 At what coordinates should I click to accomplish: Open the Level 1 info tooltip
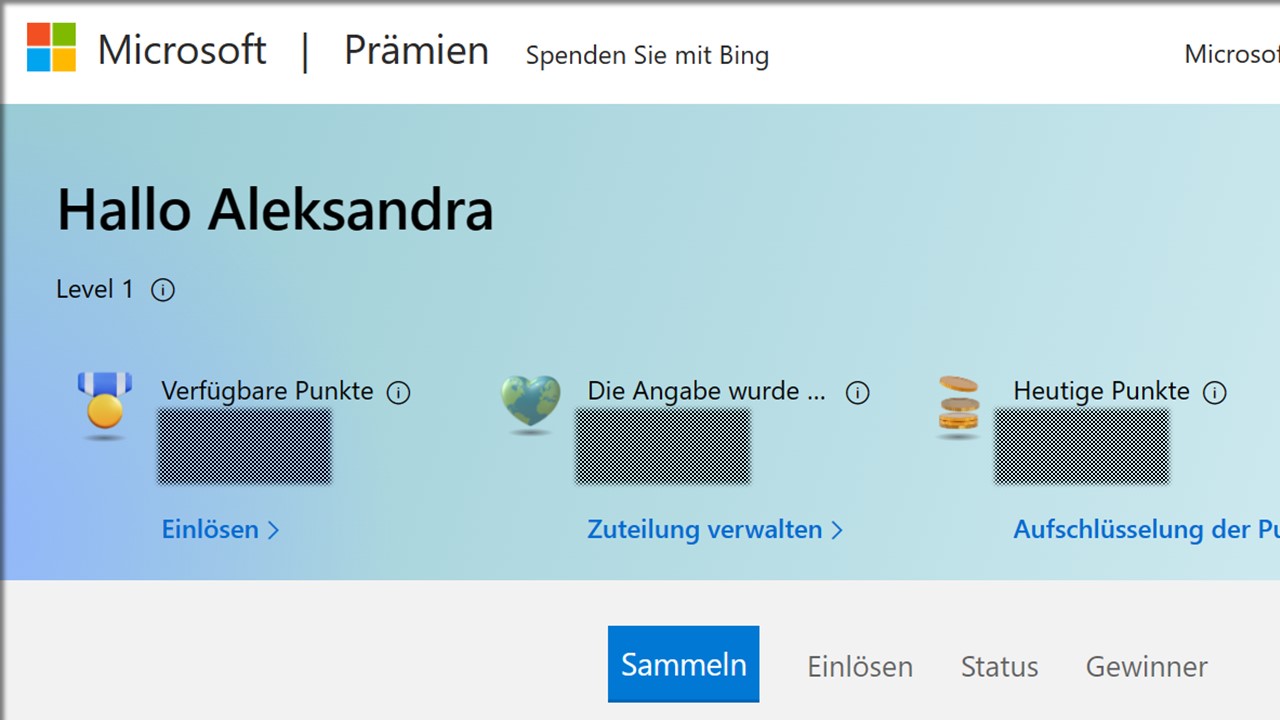point(163,290)
